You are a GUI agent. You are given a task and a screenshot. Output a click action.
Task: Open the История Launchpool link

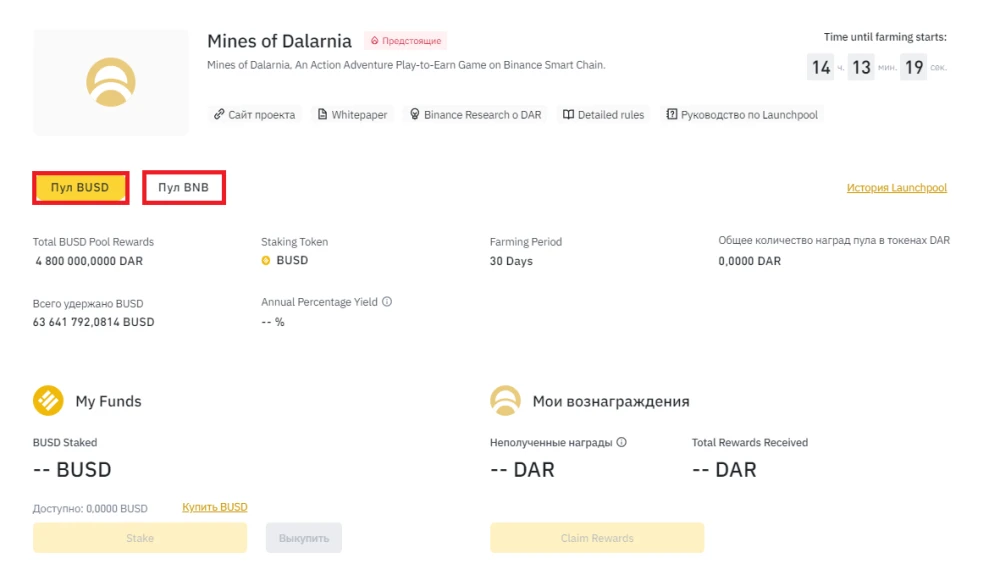[x=896, y=187]
